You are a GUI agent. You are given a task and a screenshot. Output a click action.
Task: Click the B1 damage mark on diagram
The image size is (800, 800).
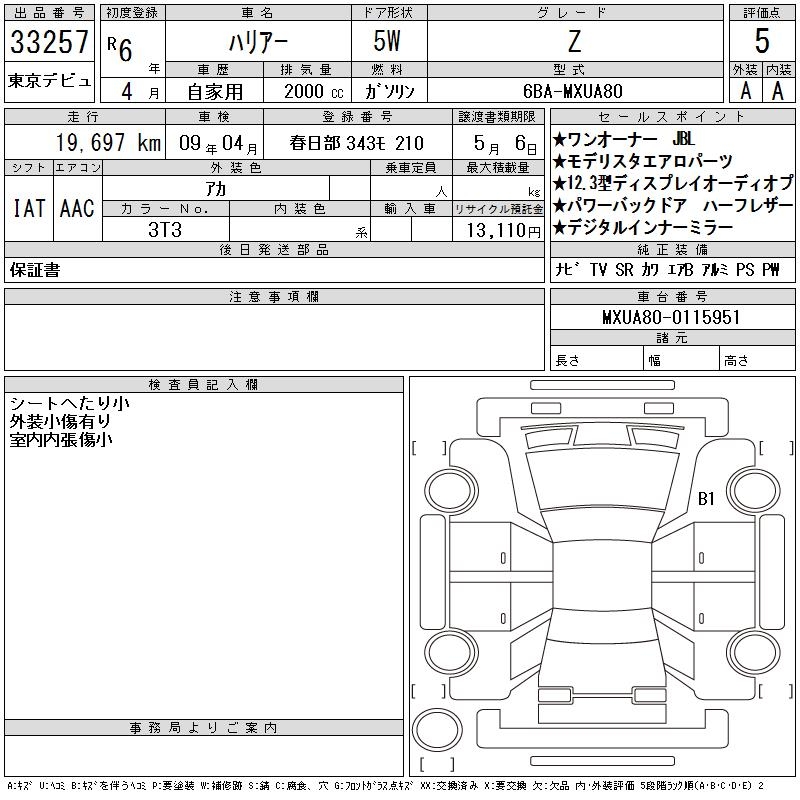point(706,498)
